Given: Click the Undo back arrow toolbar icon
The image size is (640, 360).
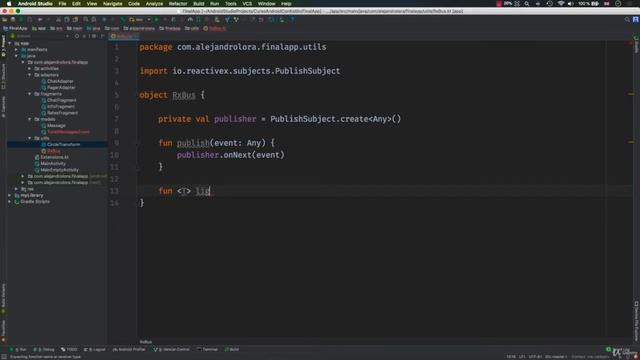Looking at the screenshot, I should click(40, 20).
